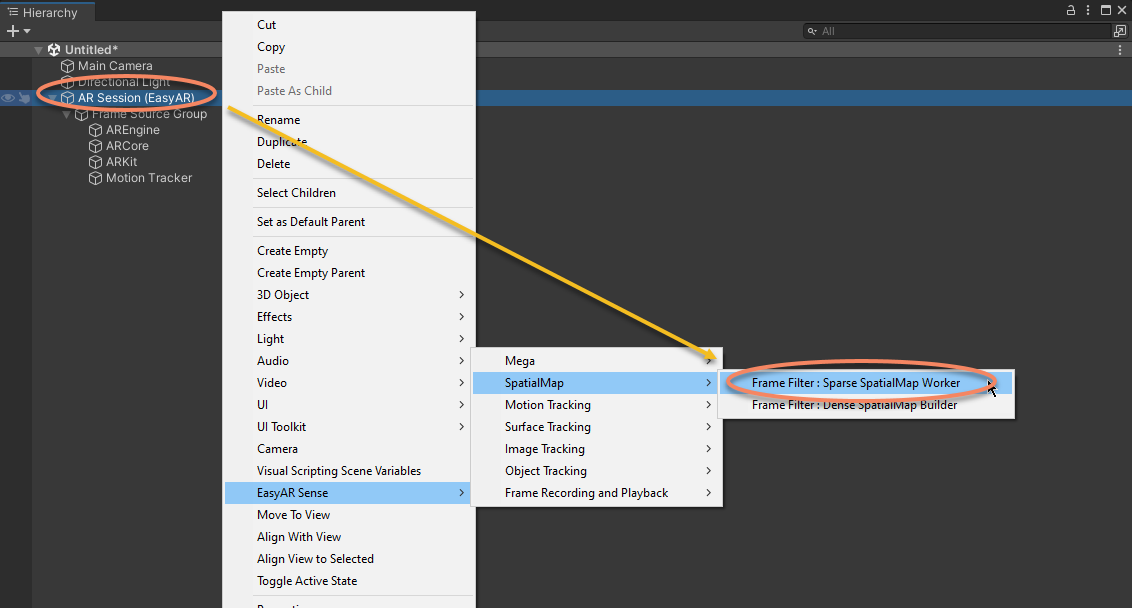The height and width of the screenshot is (608, 1132).
Task: Click in the Hierarchy search field
Action: (x=960, y=31)
